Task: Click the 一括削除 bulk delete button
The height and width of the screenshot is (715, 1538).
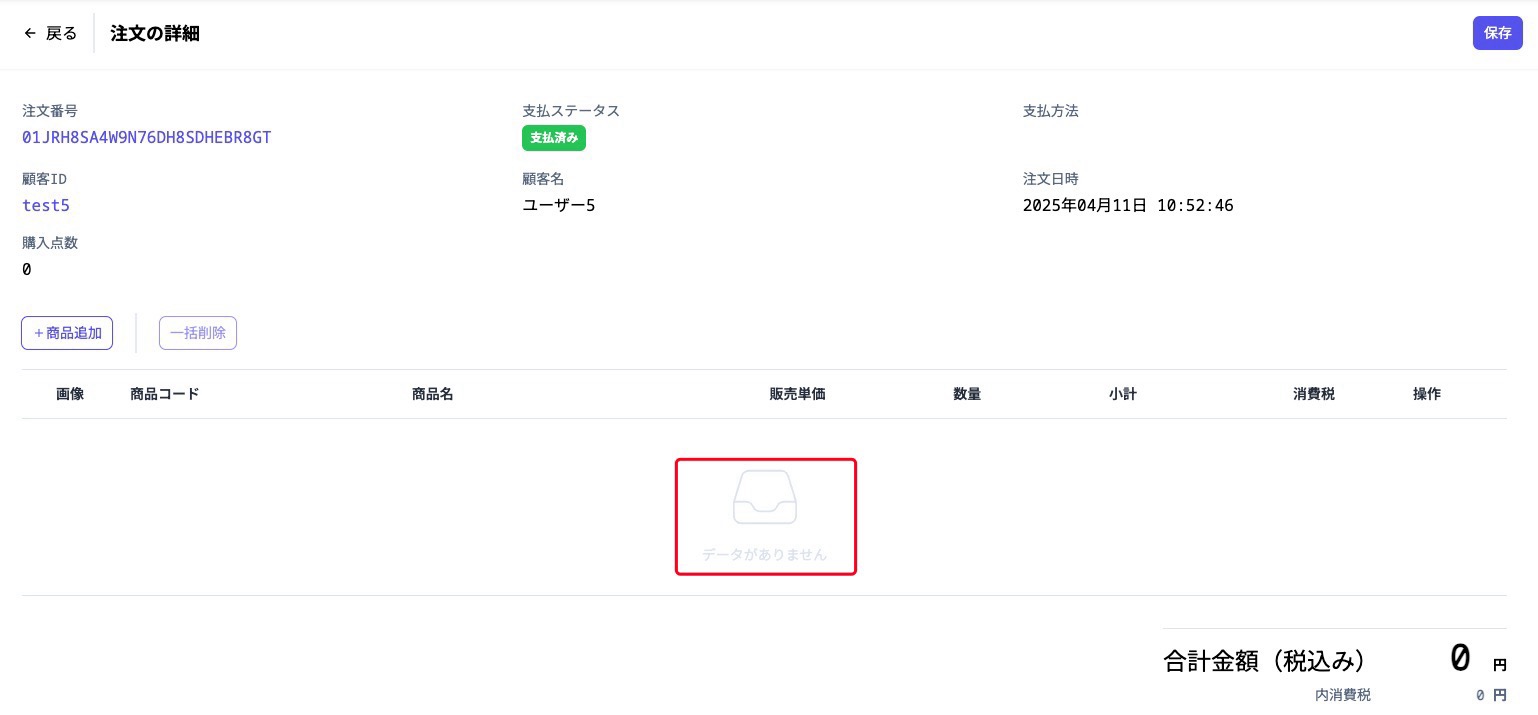Action: pyautogui.click(x=198, y=333)
